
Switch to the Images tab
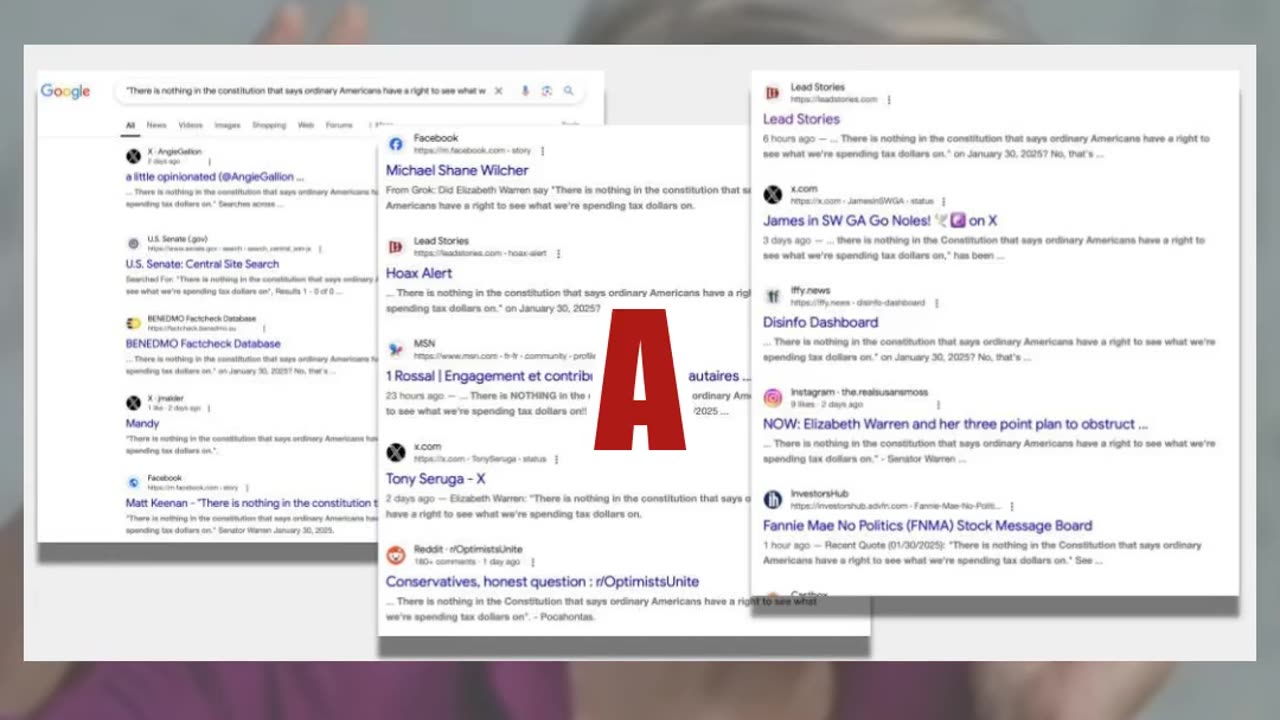point(227,126)
